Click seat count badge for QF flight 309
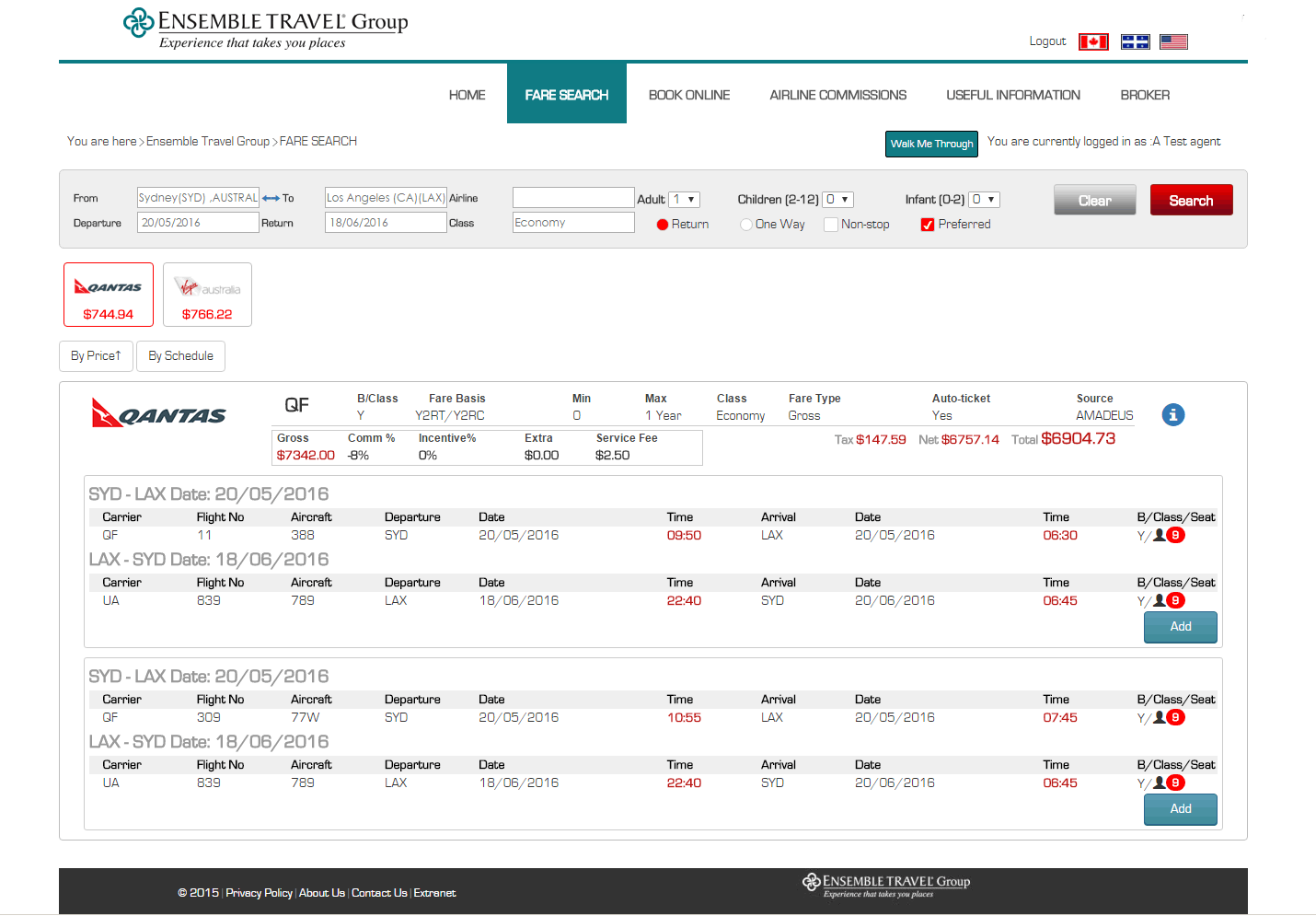This screenshot has height=916, width=1316. (1175, 717)
